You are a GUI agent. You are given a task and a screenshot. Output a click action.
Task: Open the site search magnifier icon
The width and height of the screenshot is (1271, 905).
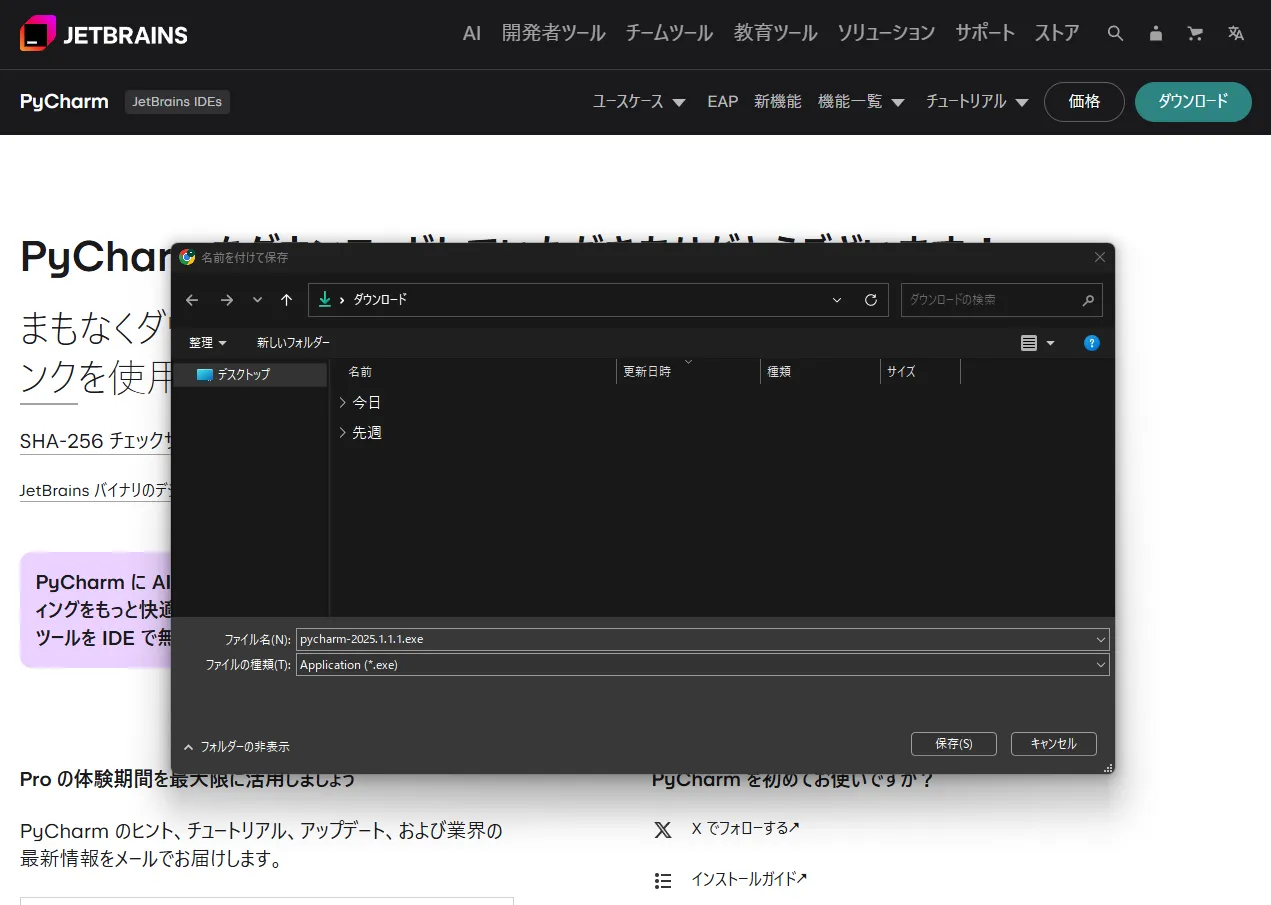[x=1116, y=33]
